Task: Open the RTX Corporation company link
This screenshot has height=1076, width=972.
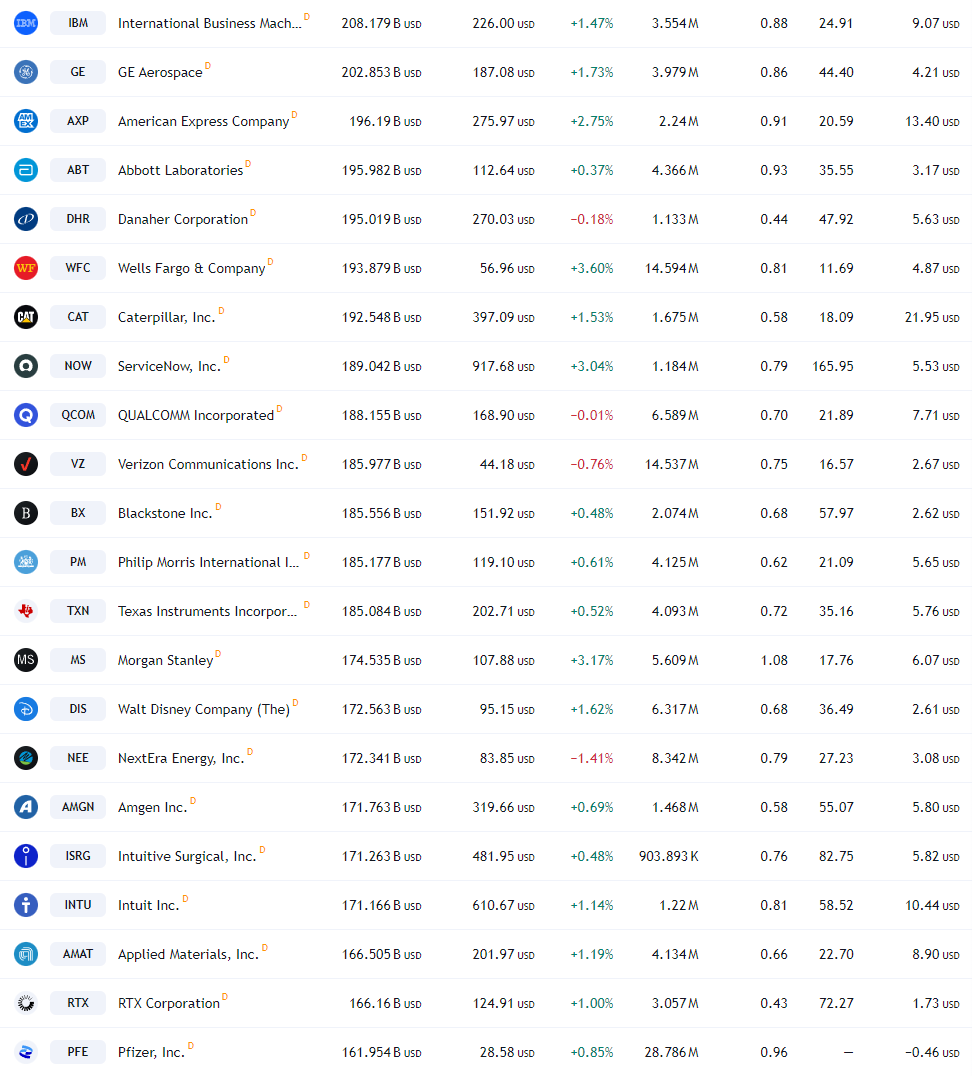Action: point(169,1003)
